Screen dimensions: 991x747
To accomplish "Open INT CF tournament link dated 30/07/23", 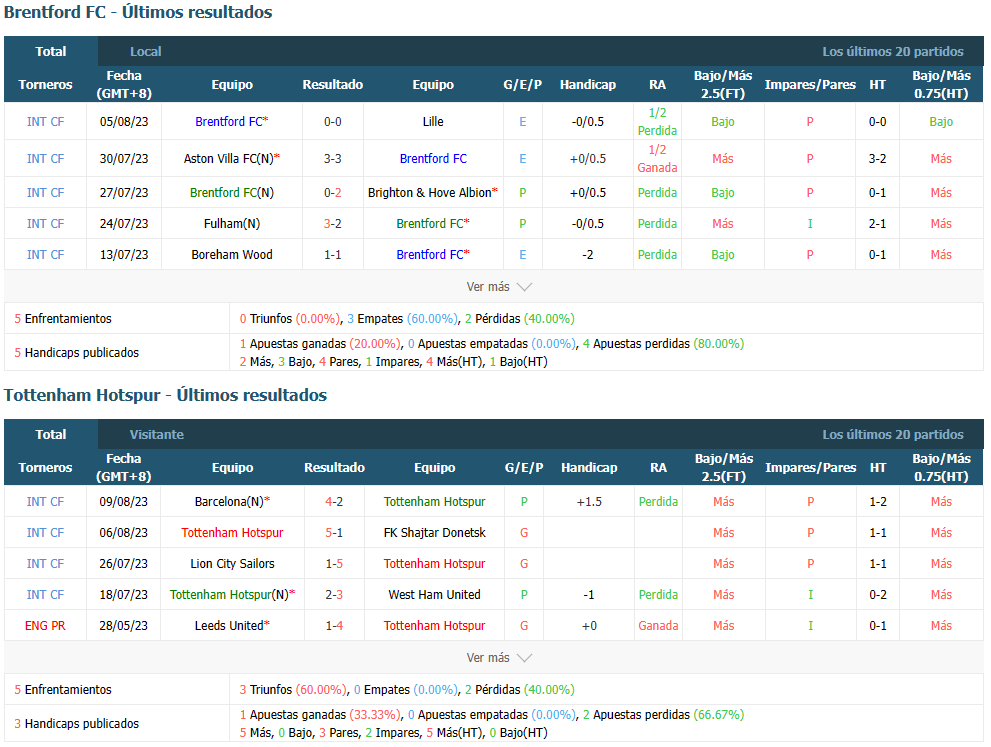I will click(45, 159).
